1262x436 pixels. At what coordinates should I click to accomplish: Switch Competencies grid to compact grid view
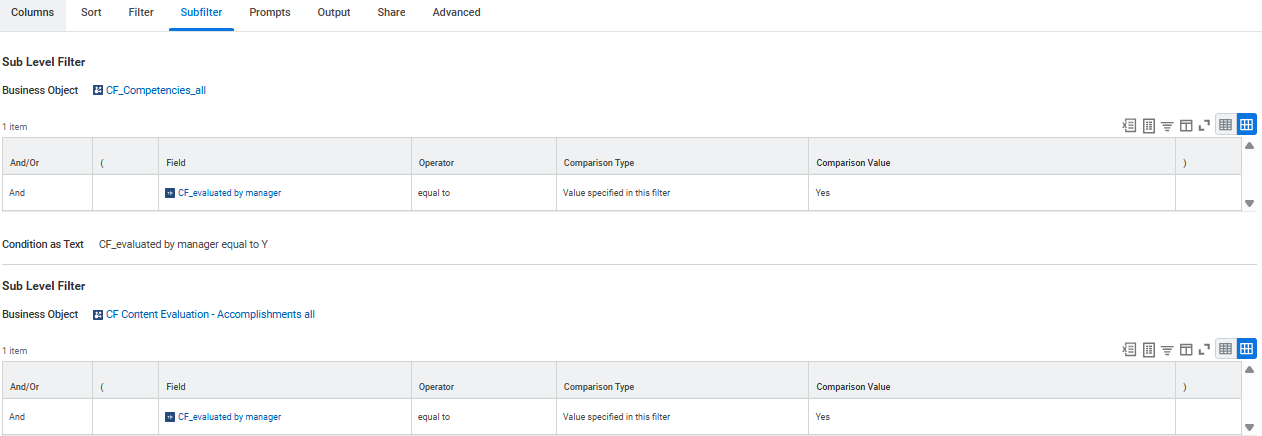(1225, 125)
